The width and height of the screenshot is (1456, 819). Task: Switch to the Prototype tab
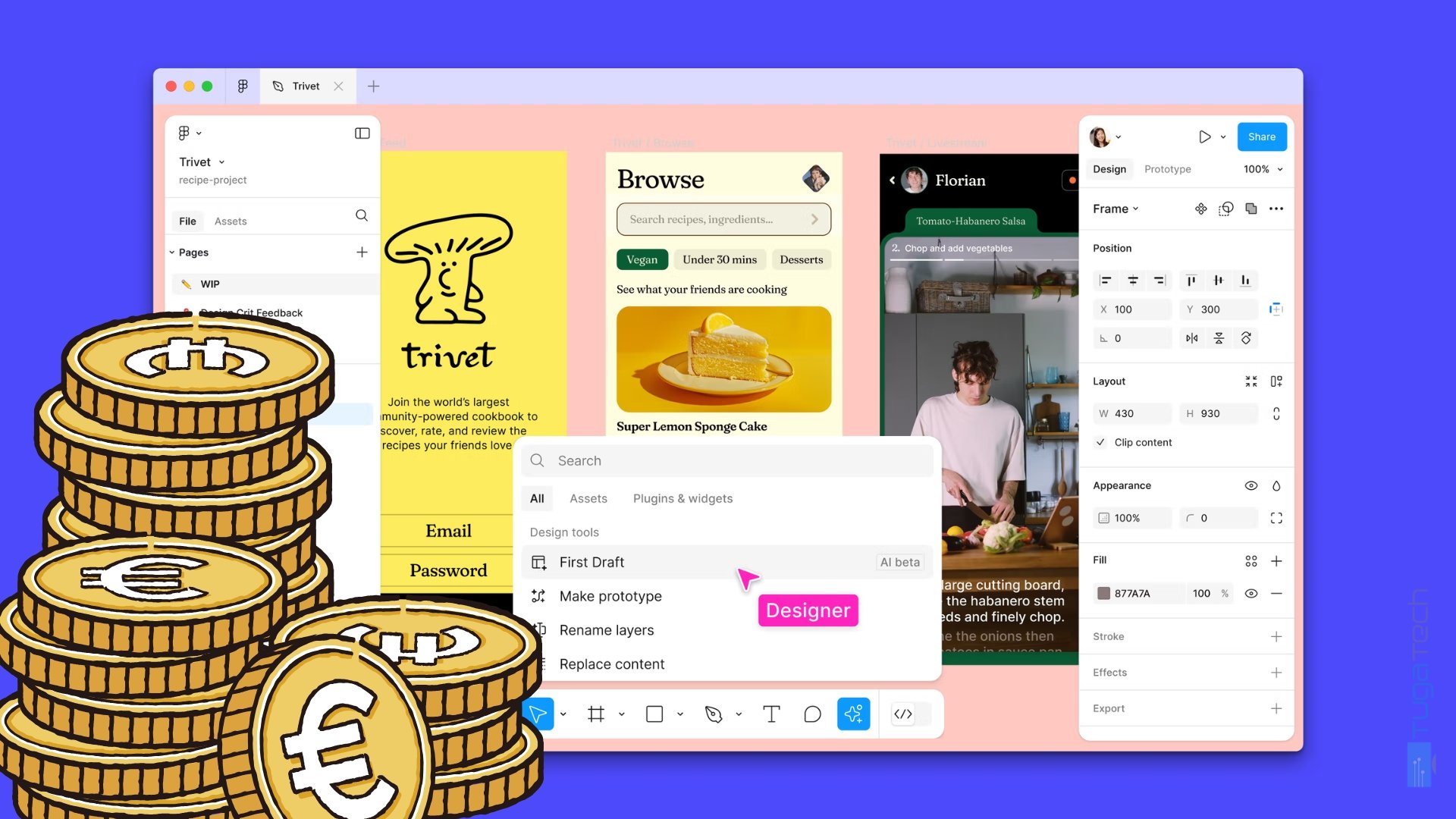point(1167,168)
